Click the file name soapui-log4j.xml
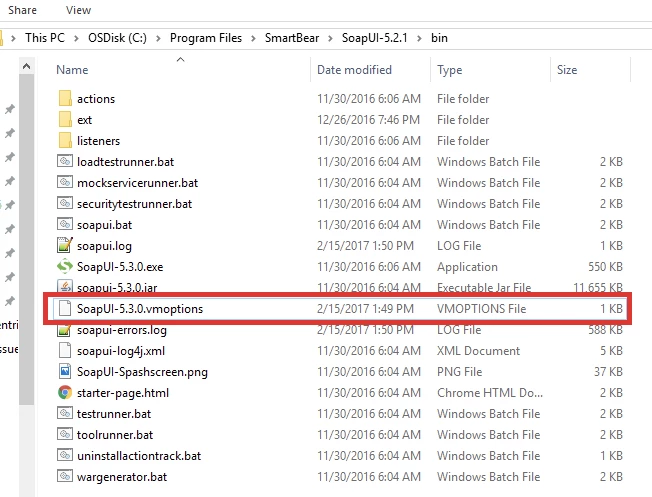This screenshot has width=652, height=497. 121,351
